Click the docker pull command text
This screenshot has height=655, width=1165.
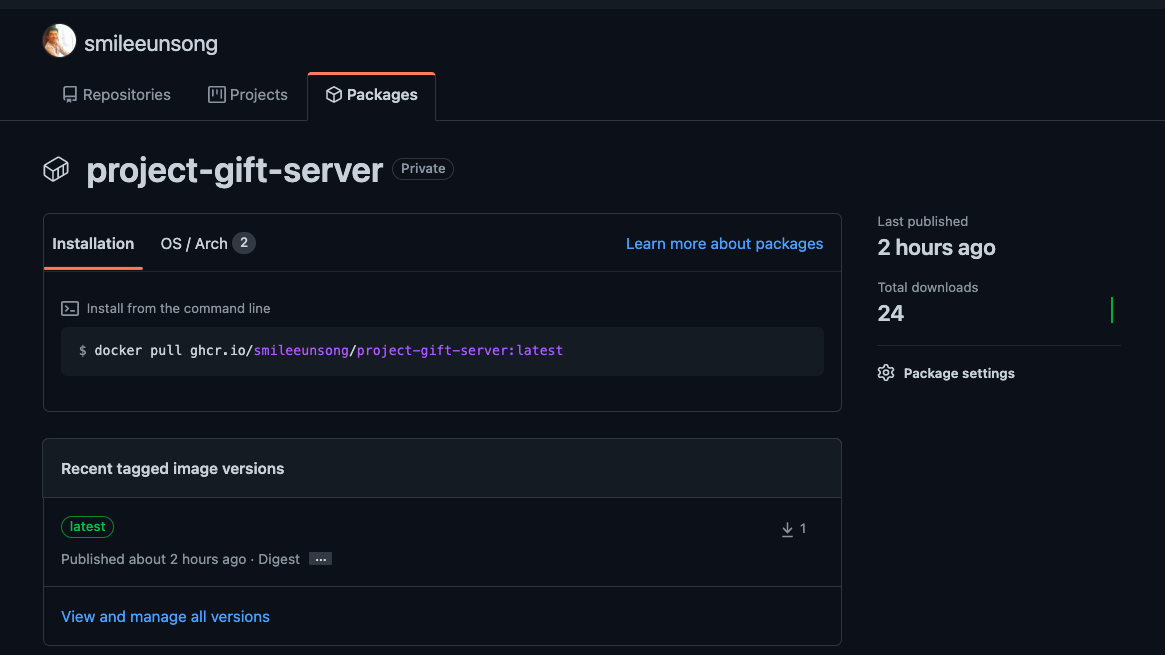(x=328, y=351)
